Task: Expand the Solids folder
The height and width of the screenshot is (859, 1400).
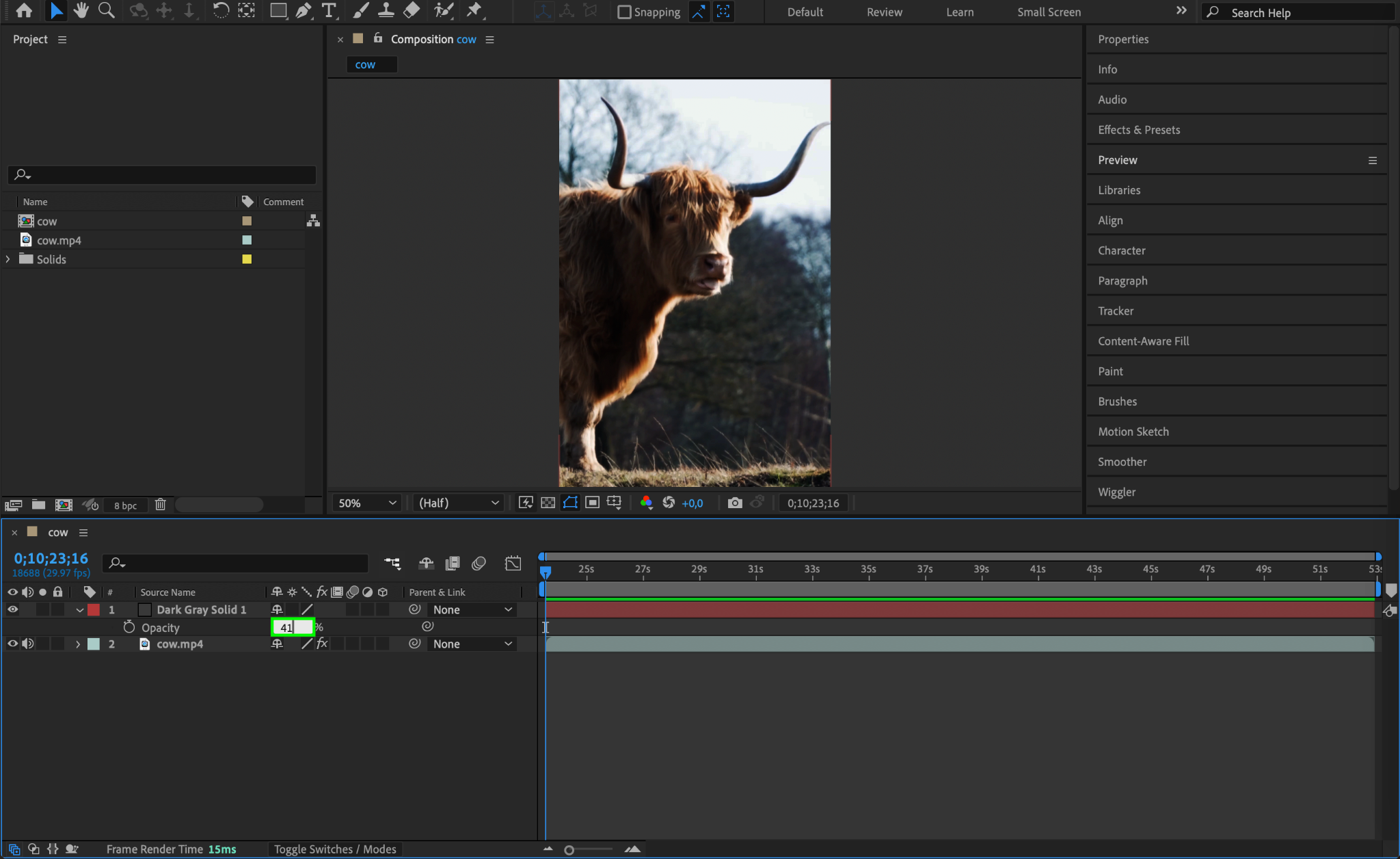Action: tap(8, 259)
